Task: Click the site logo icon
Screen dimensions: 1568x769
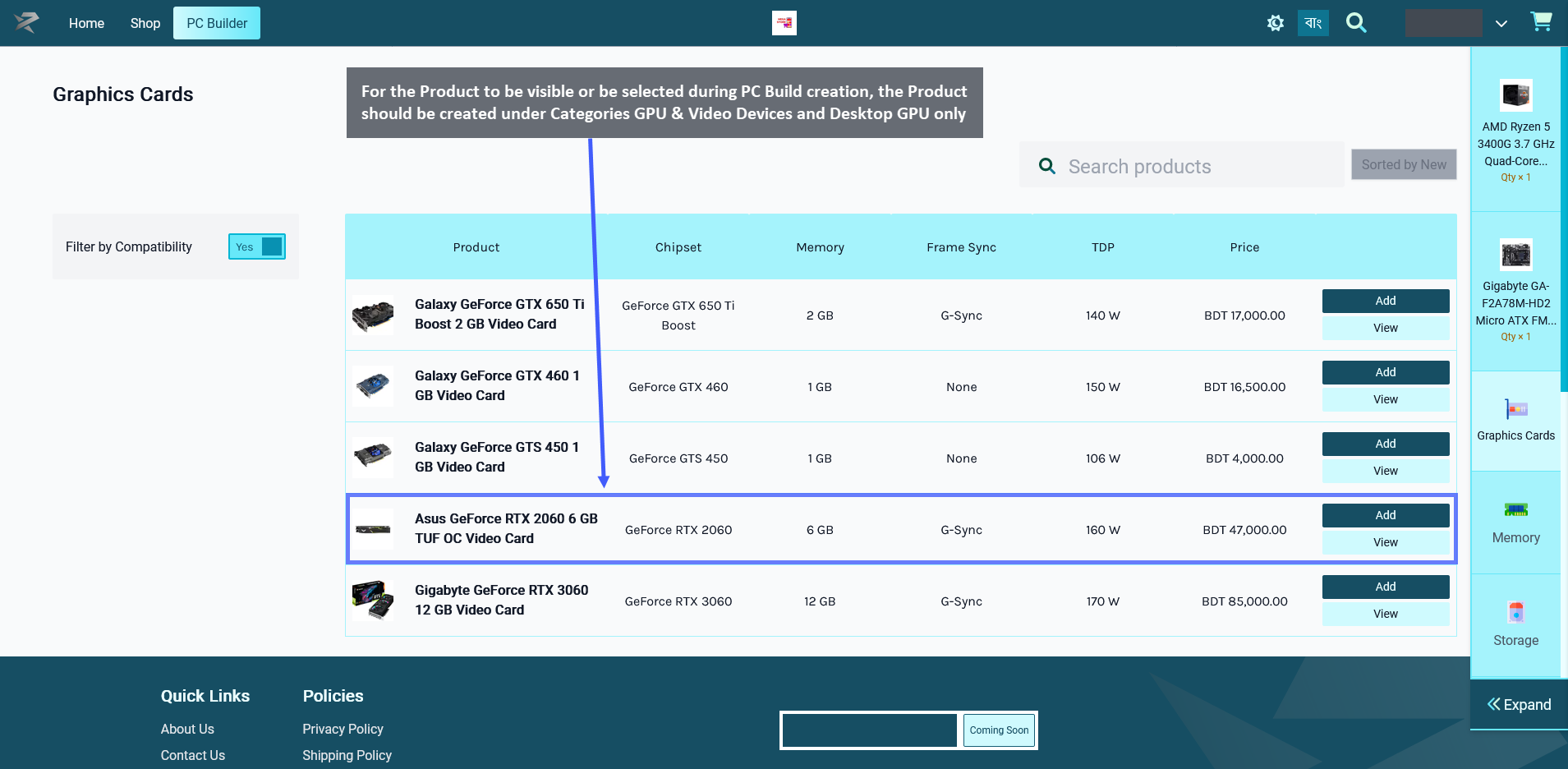Action: (x=26, y=23)
